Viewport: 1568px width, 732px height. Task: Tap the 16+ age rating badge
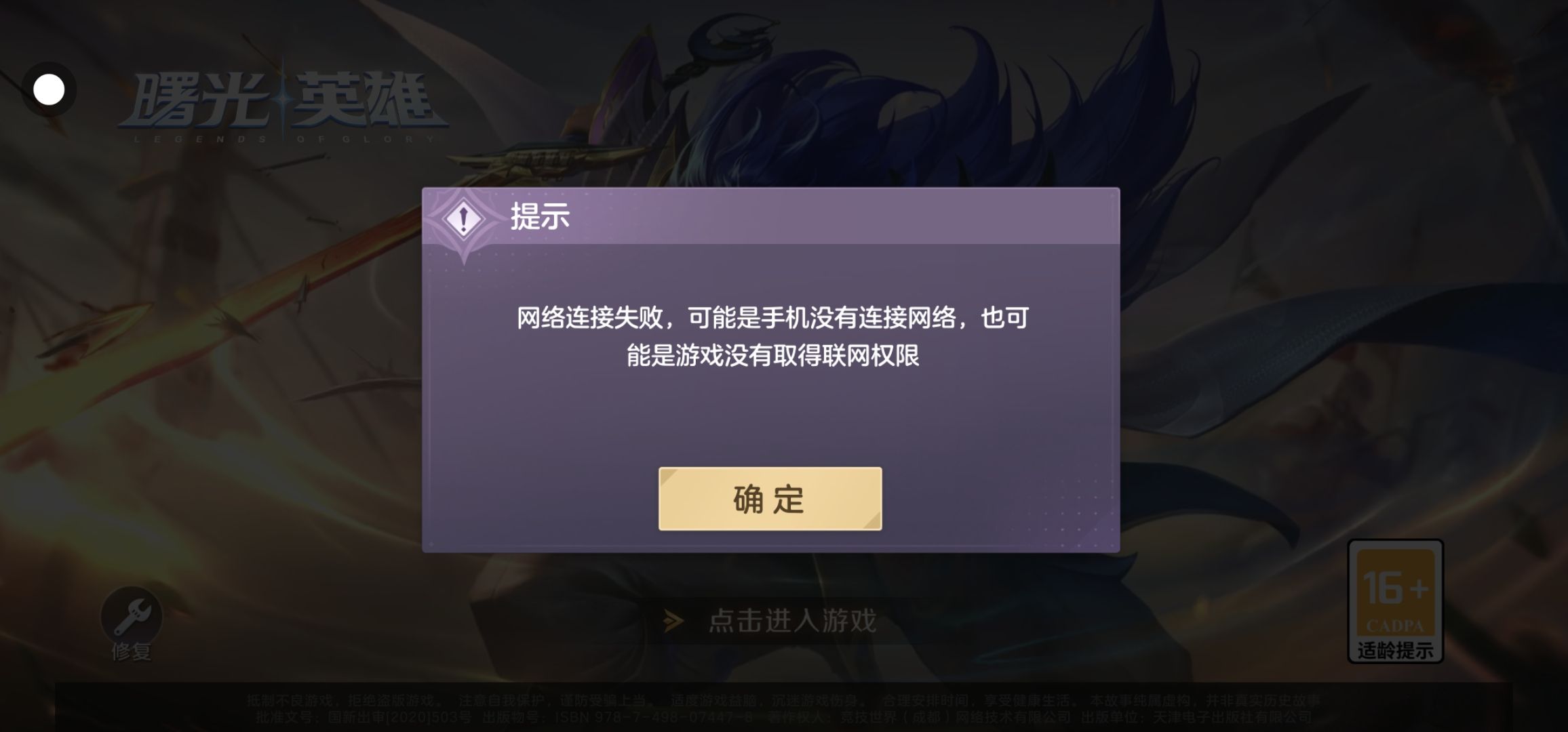point(1395,601)
